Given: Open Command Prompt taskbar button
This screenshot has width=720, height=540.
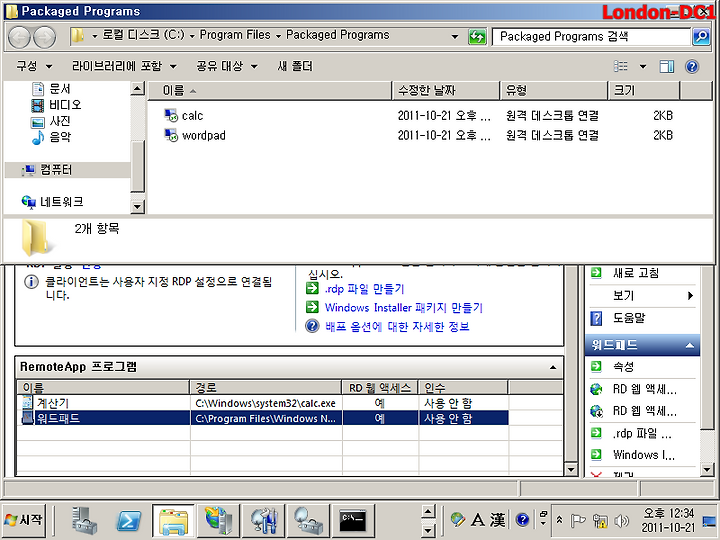Looking at the screenshot, I should (x=353, y=521).
